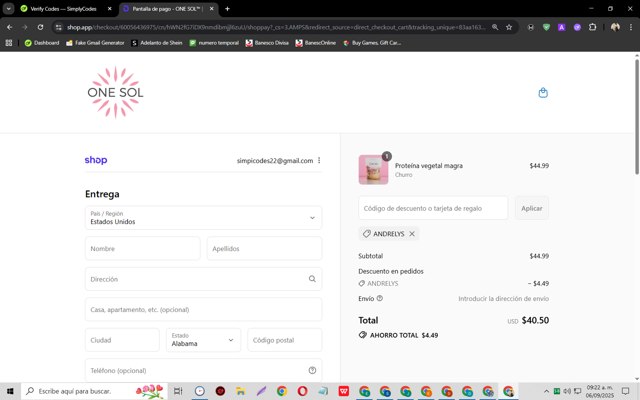Reload the checkout page

coord(40,27)
